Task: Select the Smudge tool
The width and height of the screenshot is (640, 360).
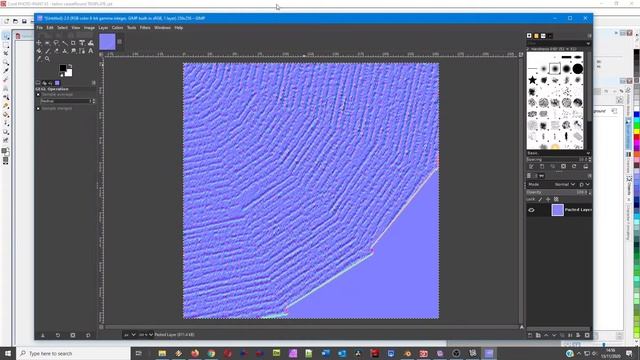Action: point(73,51)
